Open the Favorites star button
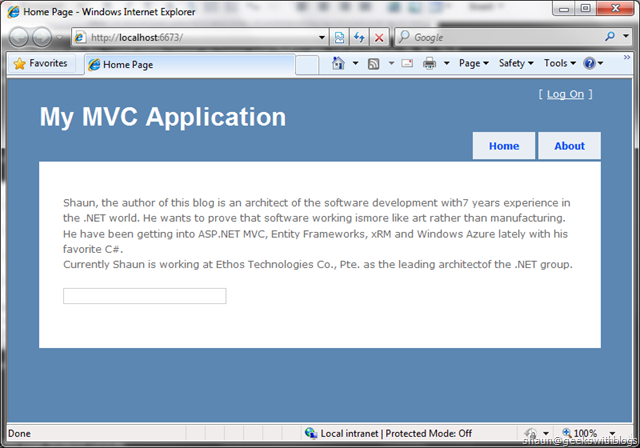The width and height of the screenshot is (640, 448). pos(40,63)
